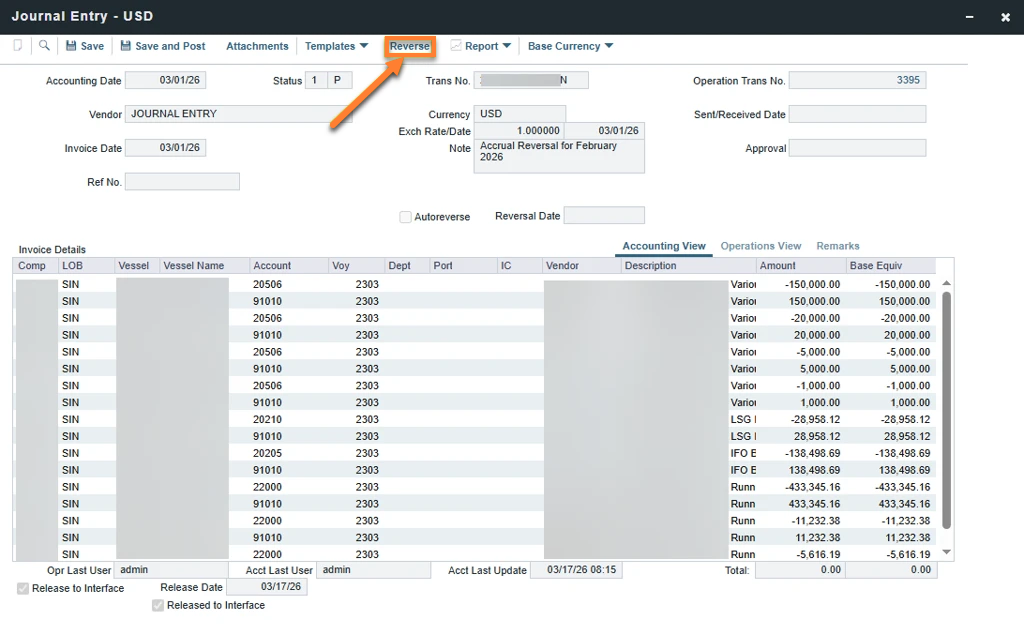Click the Note text area

(559, 156)
